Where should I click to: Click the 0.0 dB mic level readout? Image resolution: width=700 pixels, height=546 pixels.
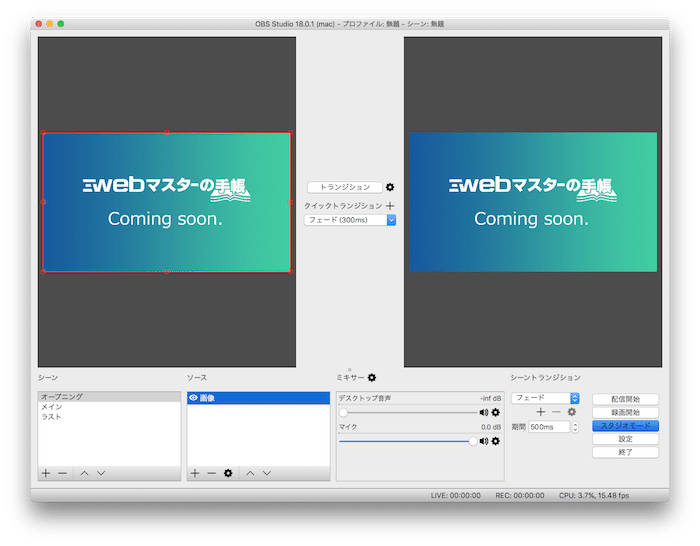coord(491,427)
